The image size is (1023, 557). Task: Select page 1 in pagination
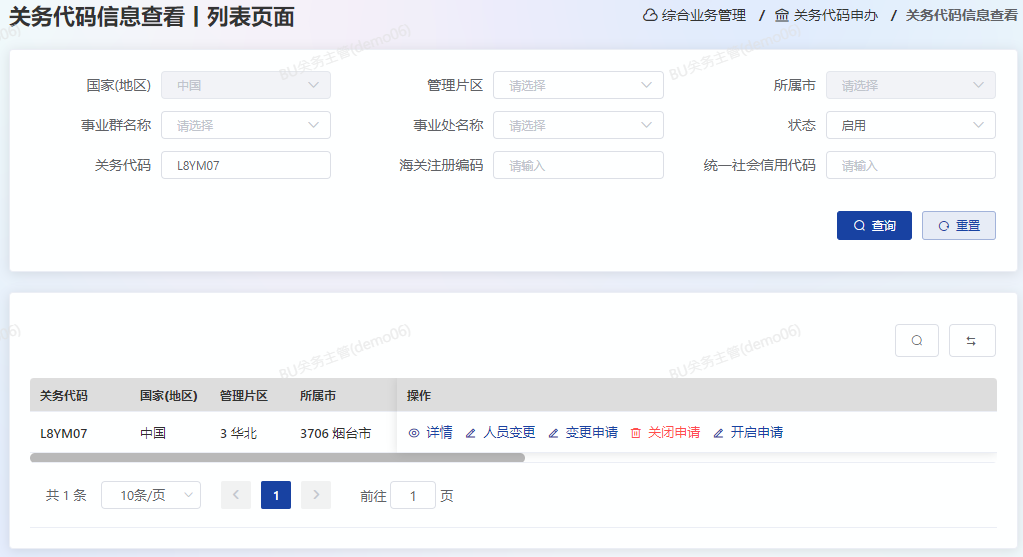276,495
